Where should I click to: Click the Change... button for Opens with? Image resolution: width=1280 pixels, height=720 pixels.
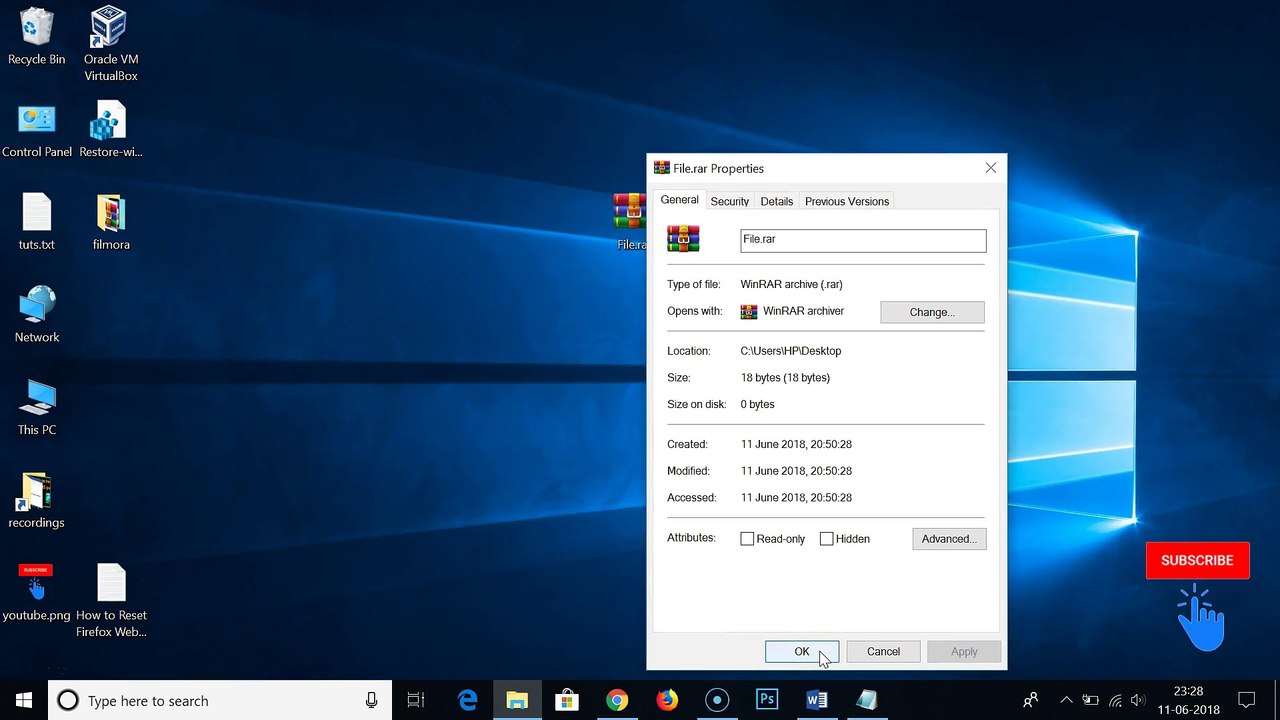click(932, 312)
